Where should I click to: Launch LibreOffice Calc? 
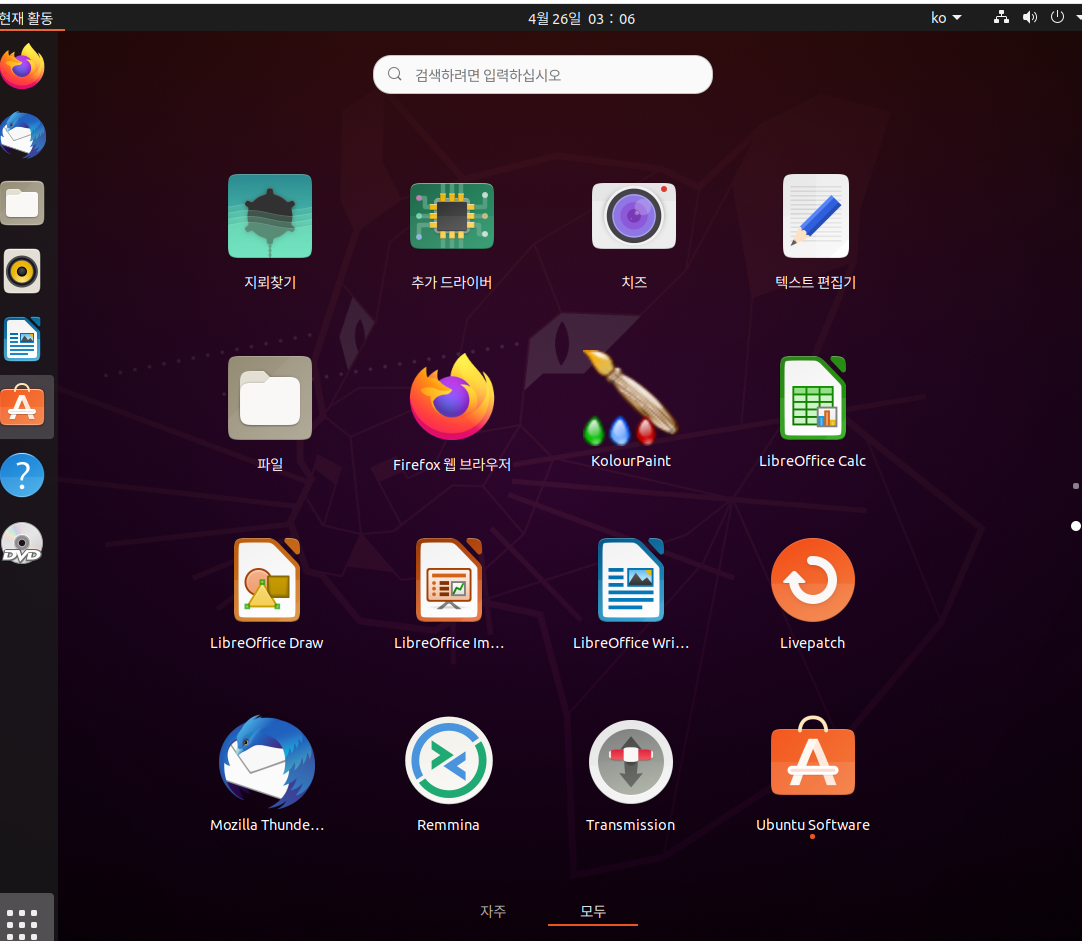[x=813, y=398]
